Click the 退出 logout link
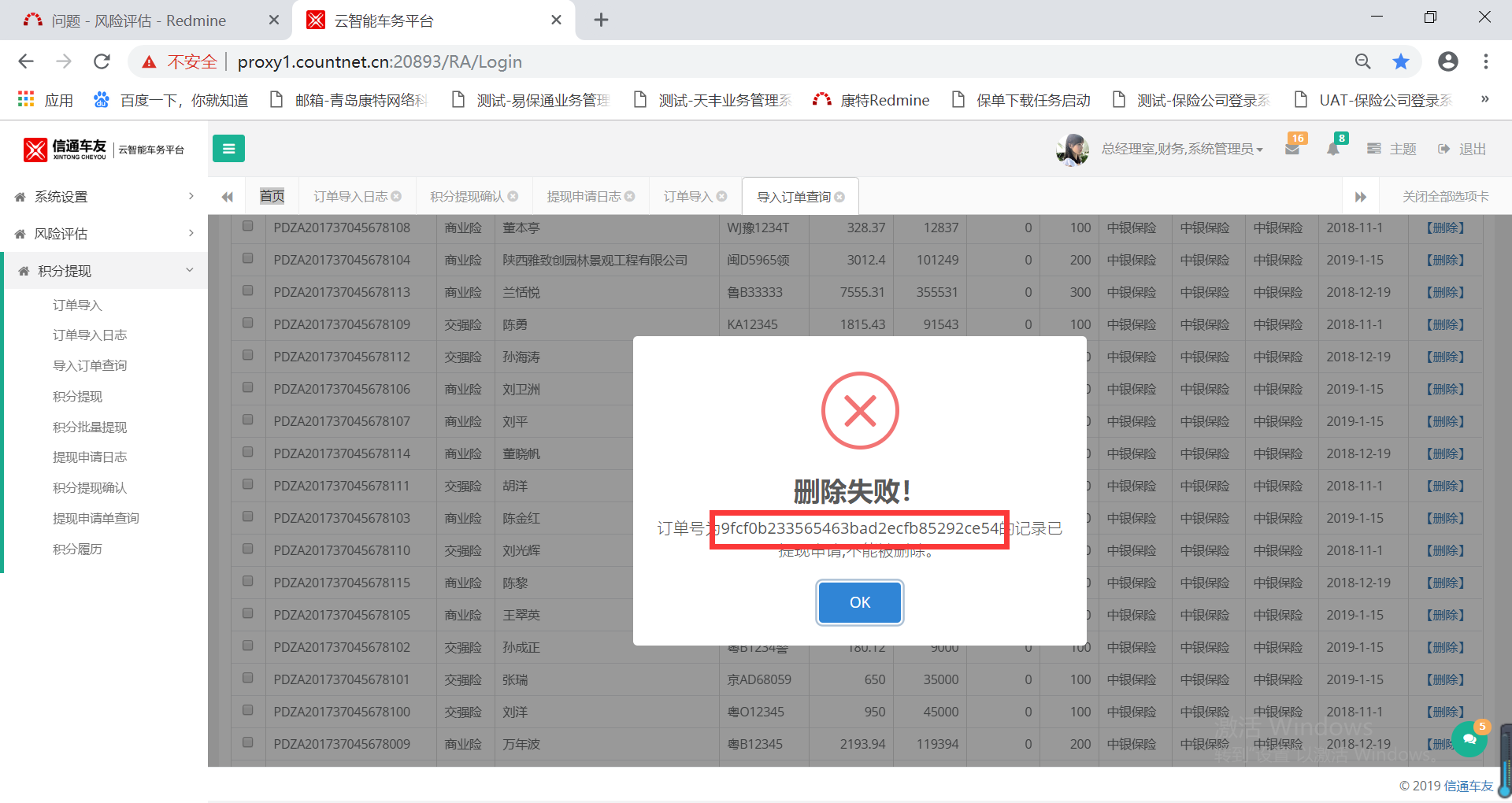The width and height of the screenshot is (1512, 803). point(1462,149)
